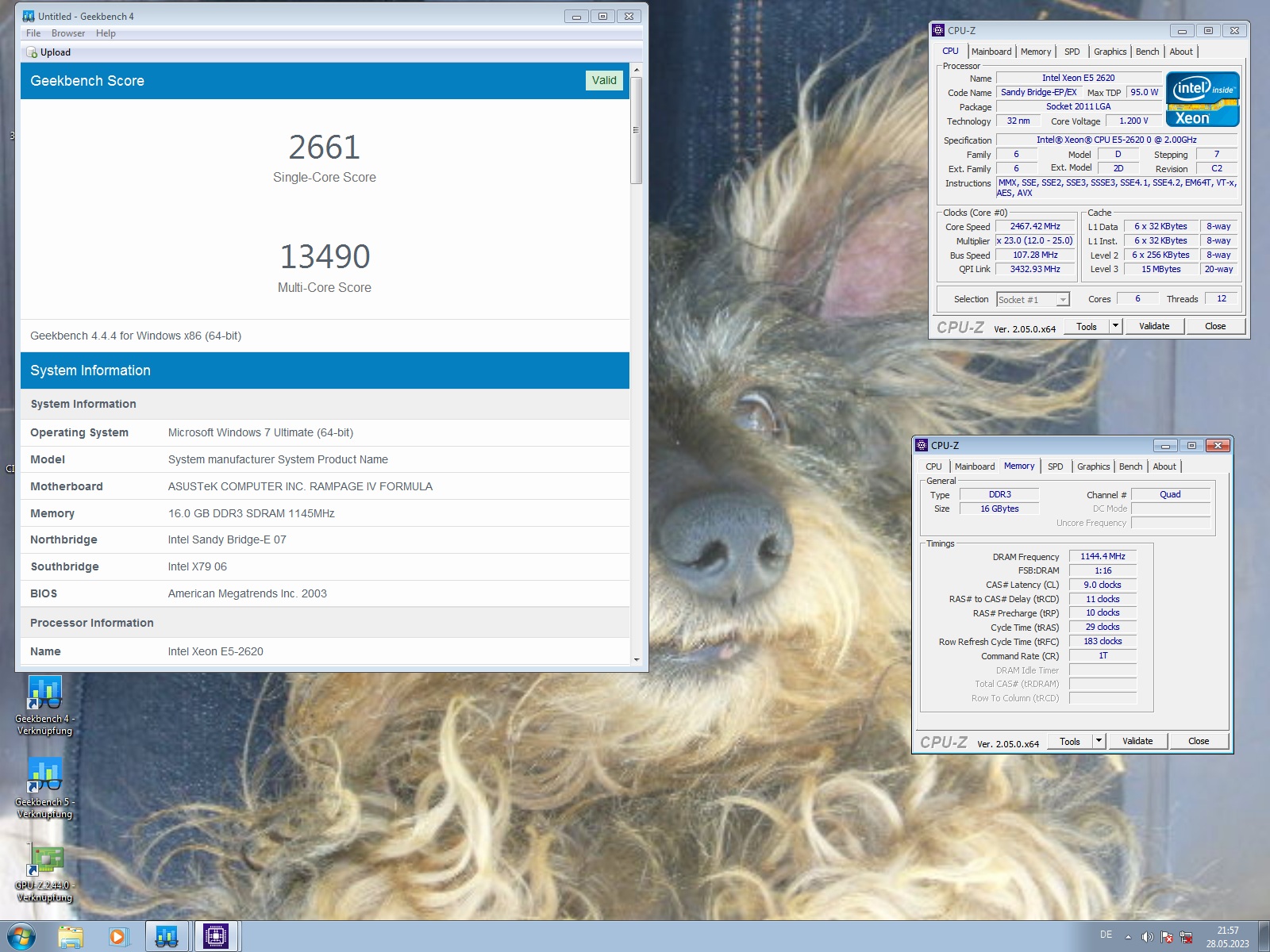The height and width of the screenshot is (952, 1270).
Task: Switch to CPU-Z via its taskbar button
Action: (x=216, y=936)
